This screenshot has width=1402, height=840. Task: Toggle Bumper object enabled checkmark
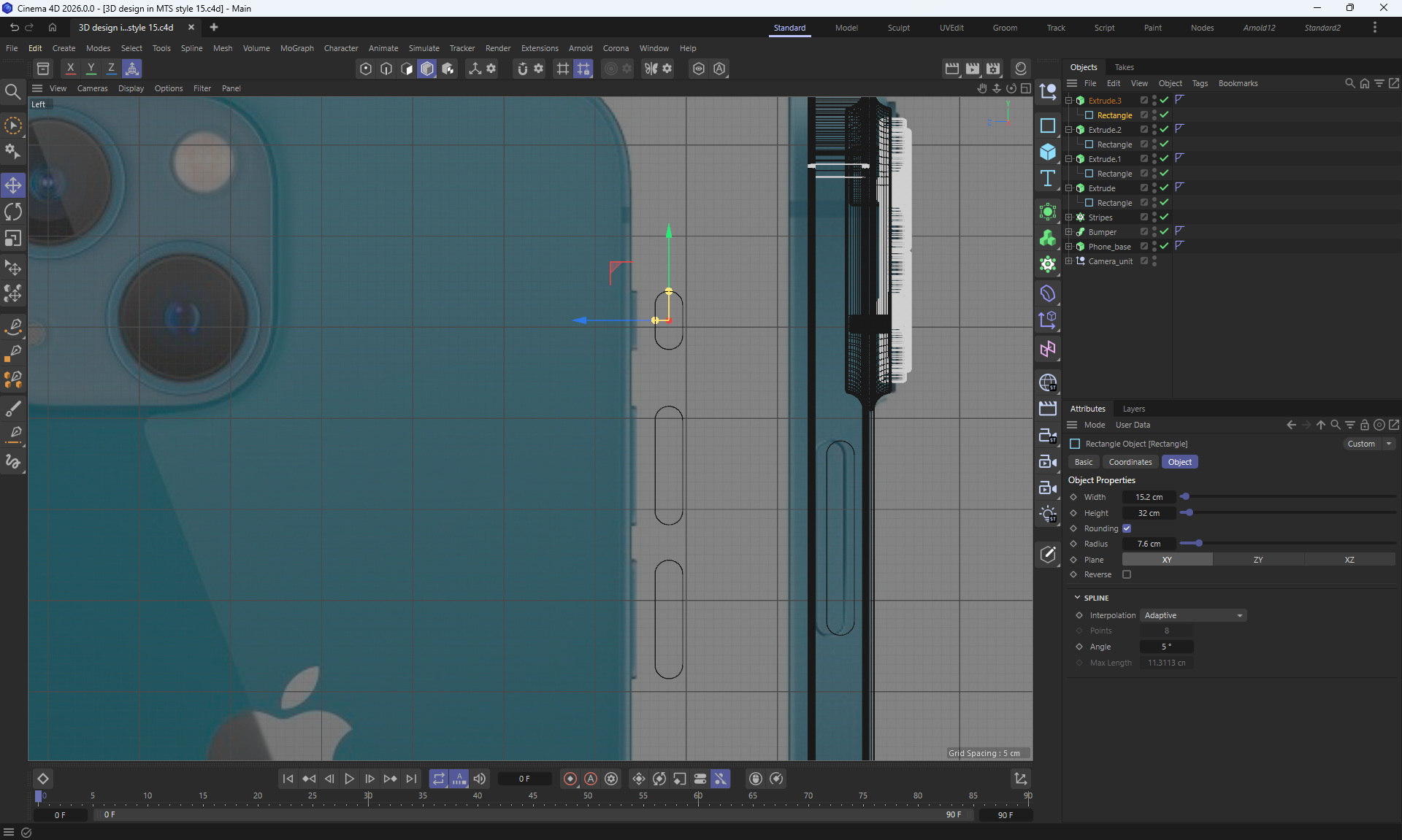tap(1164, 232)
